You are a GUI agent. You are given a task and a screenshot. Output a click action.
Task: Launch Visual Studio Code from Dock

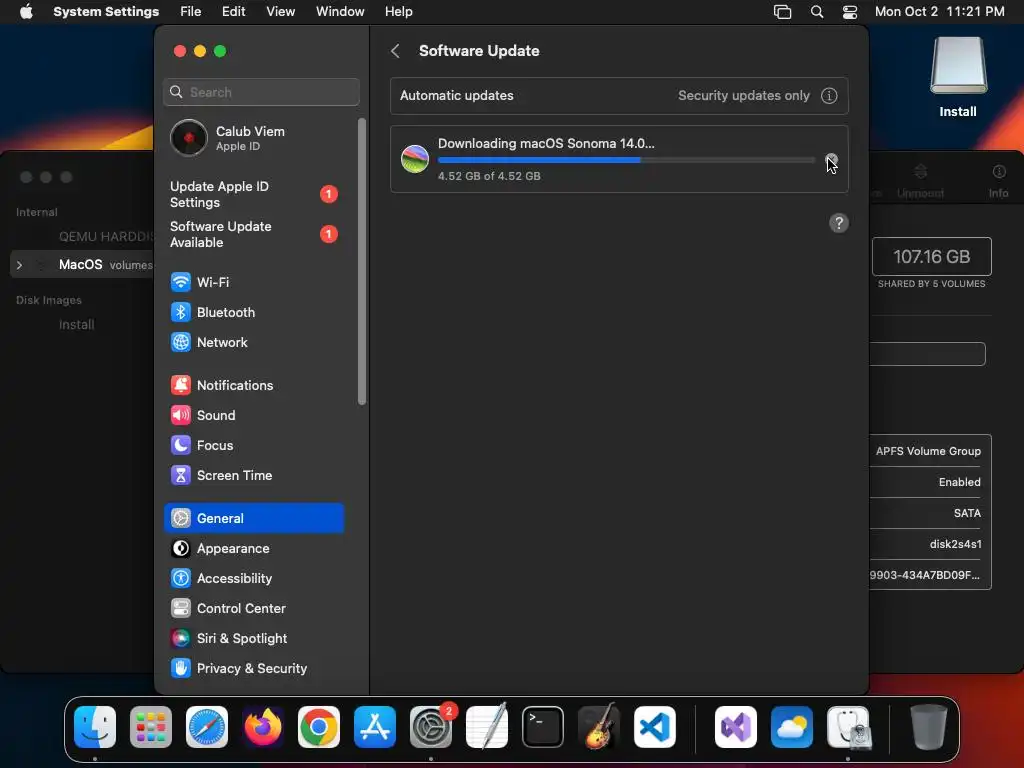[655, 727]
